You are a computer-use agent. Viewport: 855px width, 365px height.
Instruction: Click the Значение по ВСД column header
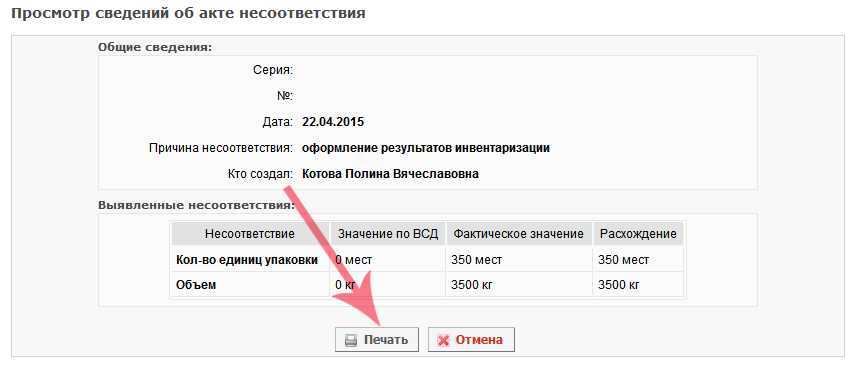click(x=388, y=234)
